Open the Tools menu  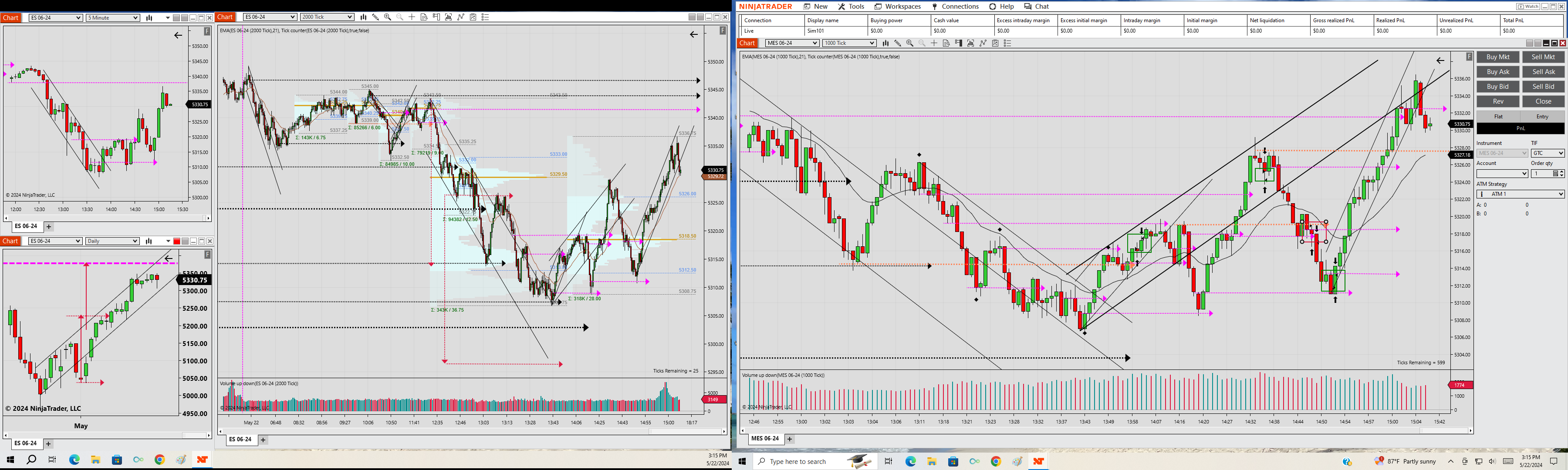click(x=851, y=7)
